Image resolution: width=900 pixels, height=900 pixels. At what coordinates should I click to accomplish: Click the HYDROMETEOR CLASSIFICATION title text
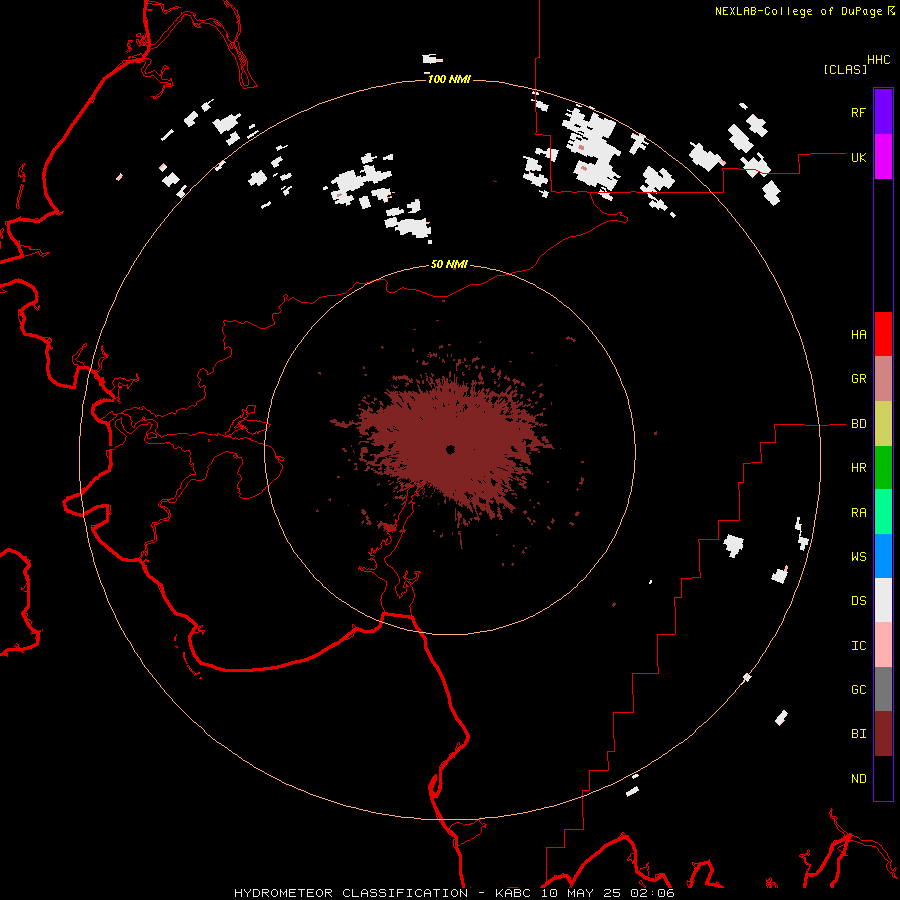click(351, 893)
